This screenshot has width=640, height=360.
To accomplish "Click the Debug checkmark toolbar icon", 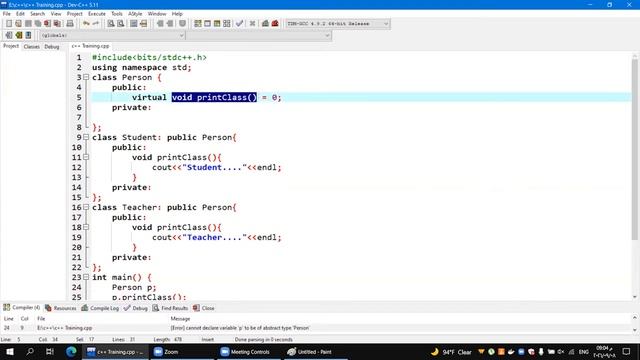I will [x=240, y=24].
